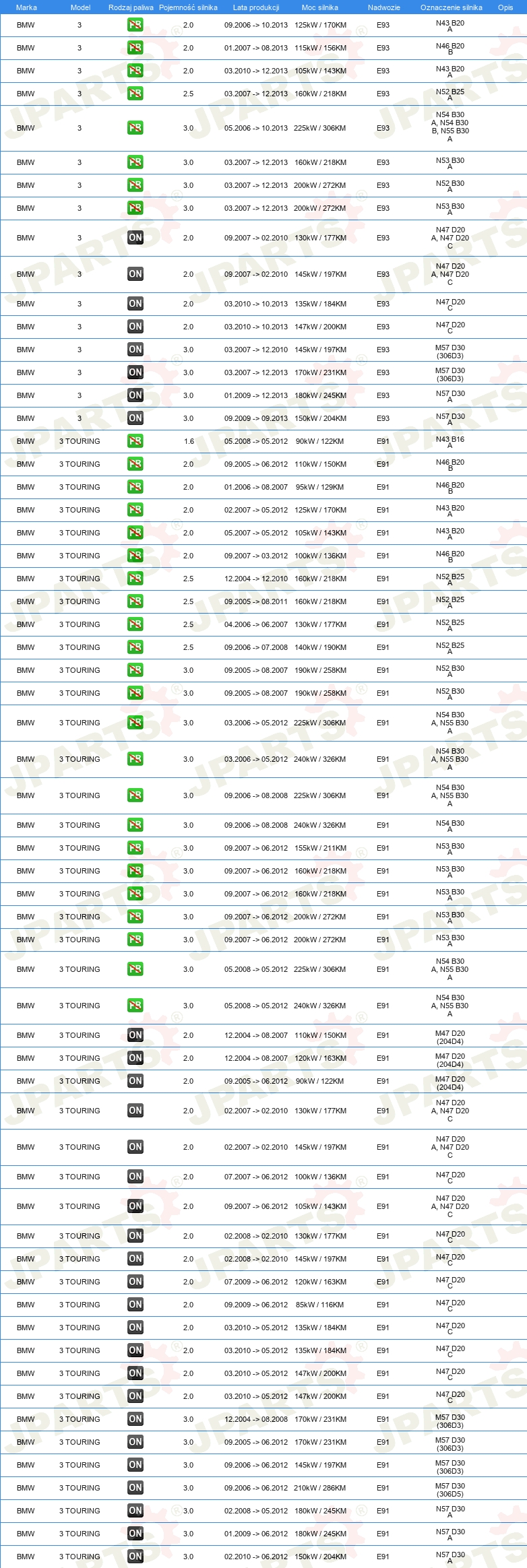The height and width of the screenshot is (1568, 527).
Task: Select the '115kW / 156KM' power cell
Action: click(320, 48)
